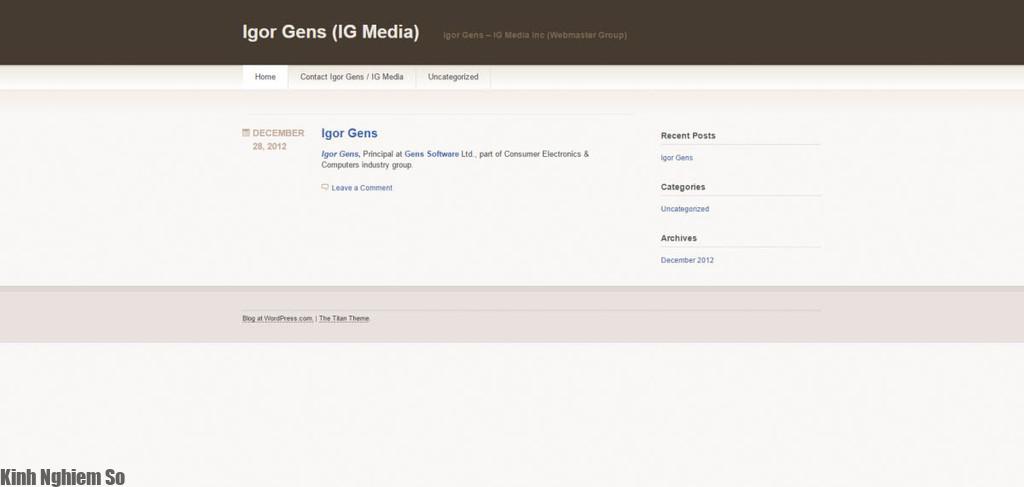The image size is (1024, 487).
Task: Follow the Gens Software link
Action: 432,154
